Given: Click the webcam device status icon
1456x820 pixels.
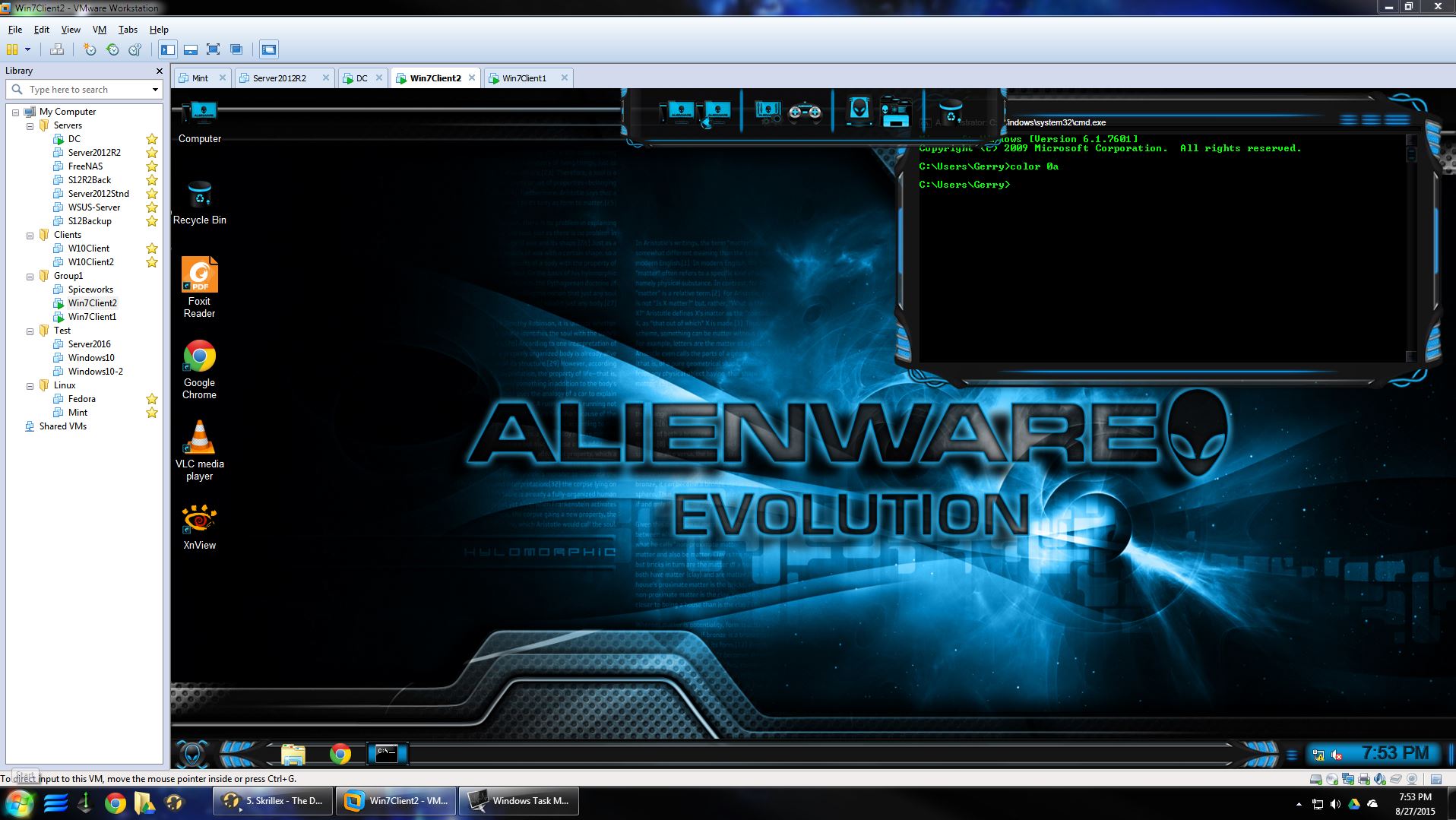Looking at the screenshot, I should click(1412, 779).
